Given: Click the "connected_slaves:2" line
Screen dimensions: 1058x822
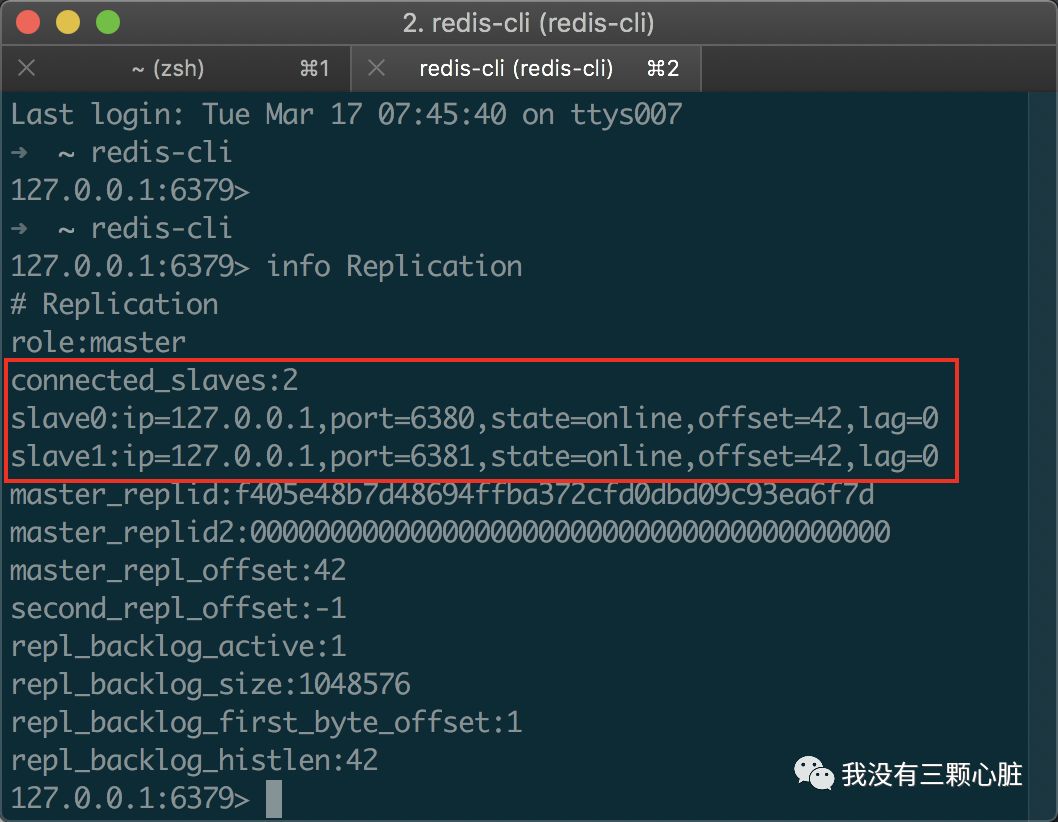Looking at the screenshot, I should tap(154, 381).
